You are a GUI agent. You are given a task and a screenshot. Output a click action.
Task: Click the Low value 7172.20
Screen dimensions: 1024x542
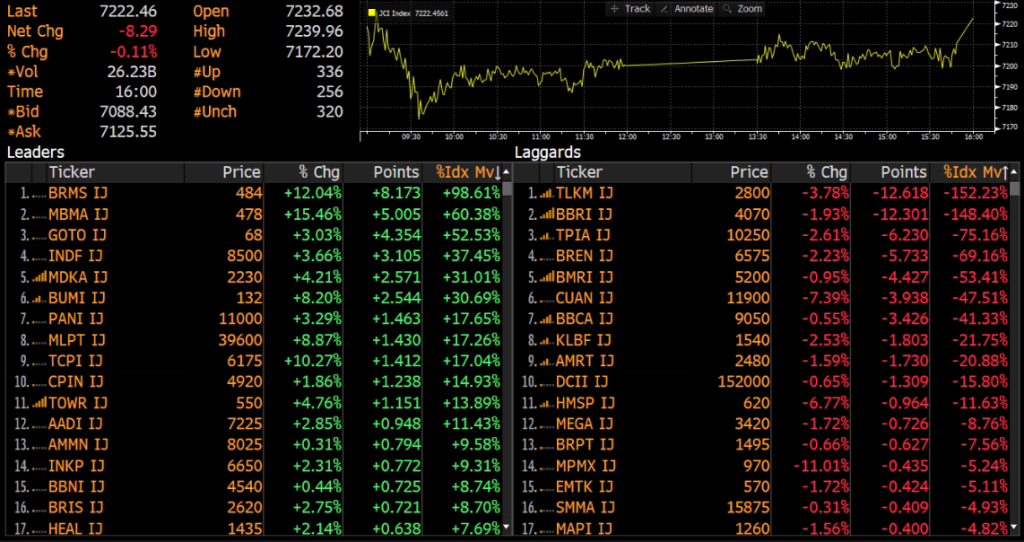coord(315,52)
